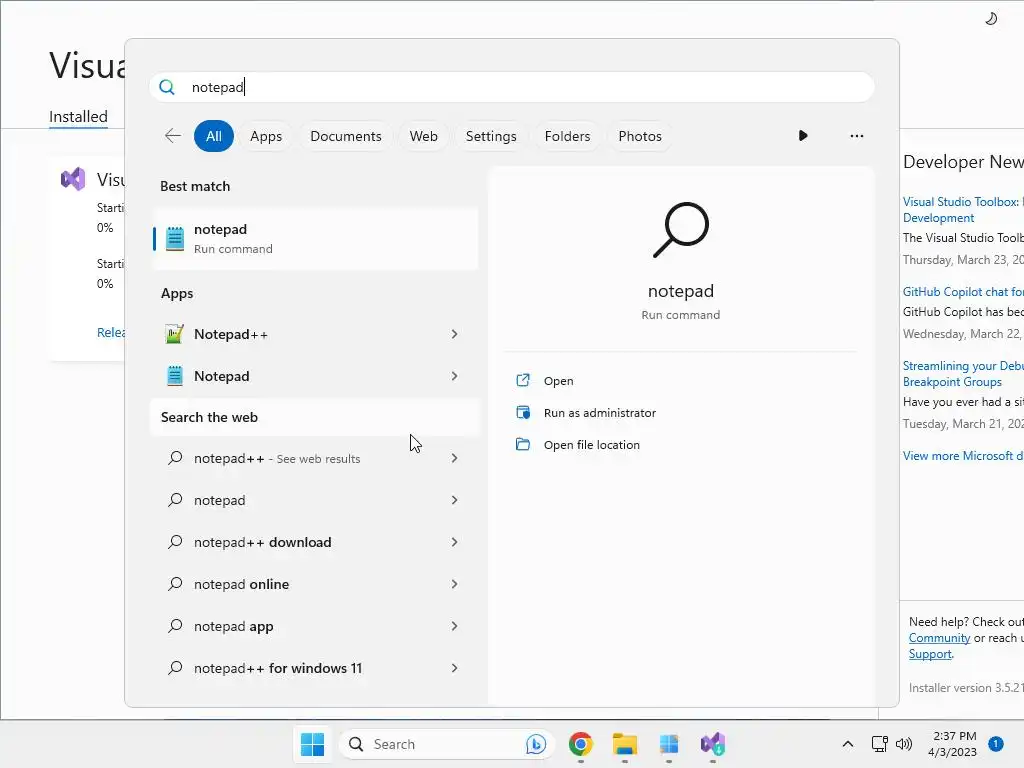
Task: Open 'Streamlining your Debu...' news link
Action: [x=963, y=374]
